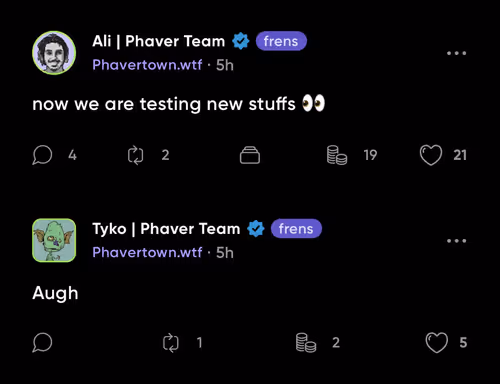
Task: Open three-dot menu on Tyko's post
Action: click(x=456, y=241)
